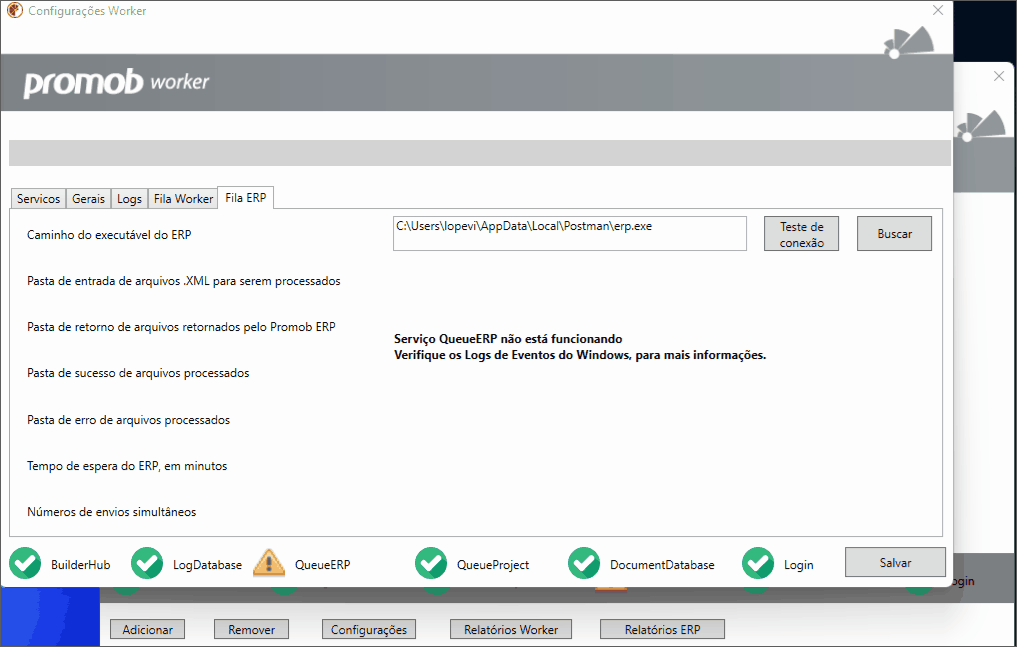
Task: Click the Promob fan logo in header
Action: pos(909,43)
